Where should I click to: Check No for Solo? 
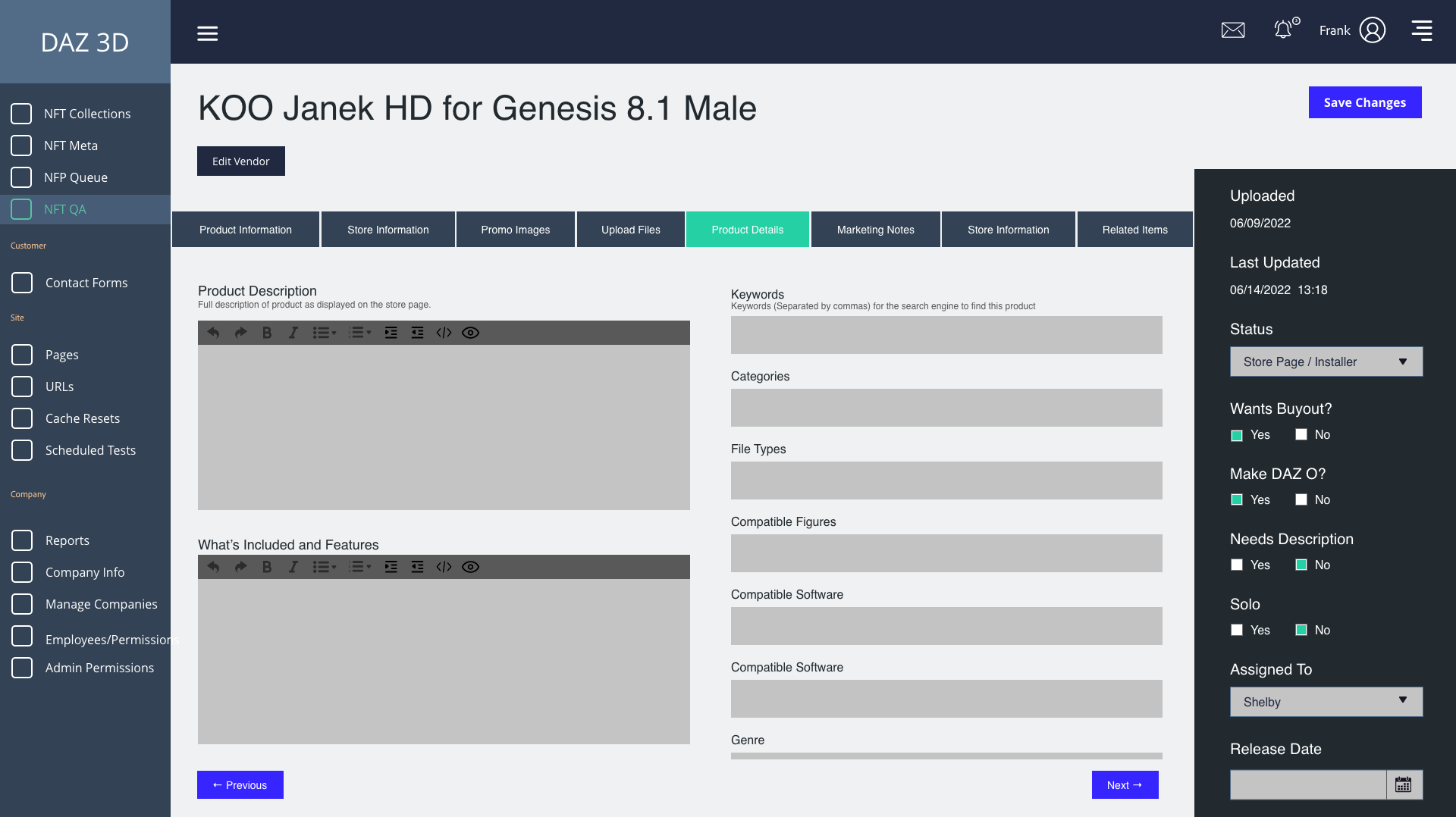pos(1301,630)
